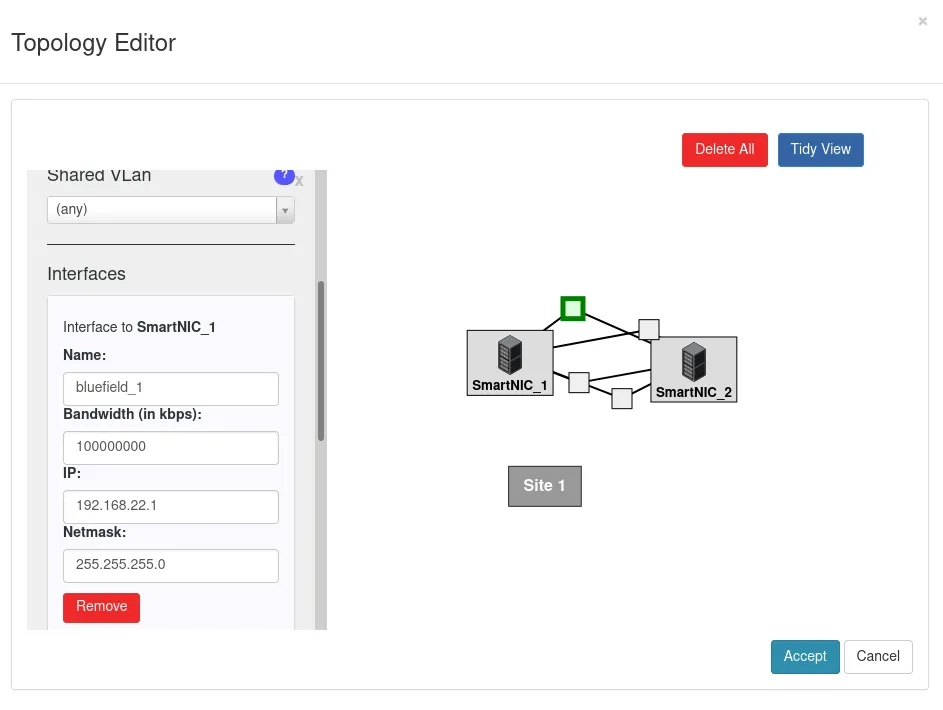The image size is (943, 710).
Task: Close the Topology Editor dialog
Action: click(x=923, y=22)
